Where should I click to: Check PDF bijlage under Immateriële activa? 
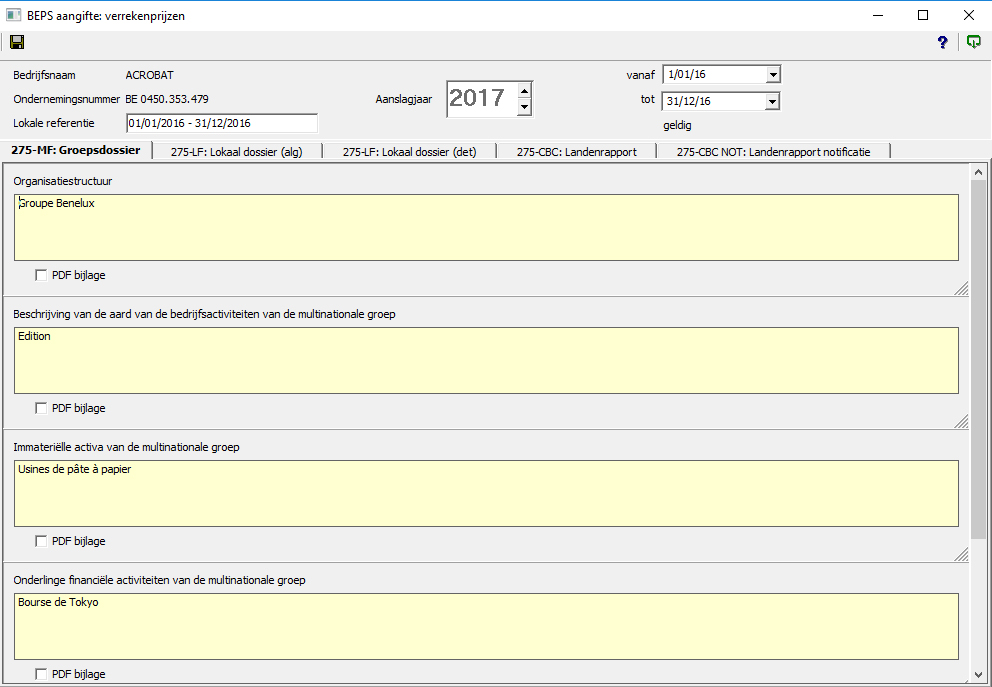click(41, 541)
